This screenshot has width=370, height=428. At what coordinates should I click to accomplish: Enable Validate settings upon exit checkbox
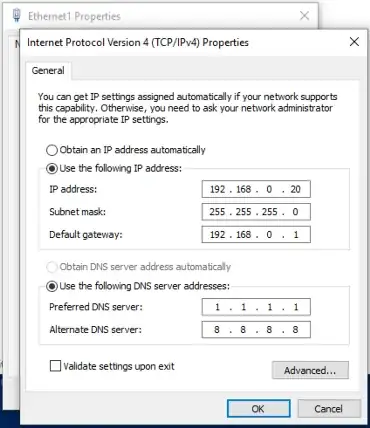click(55, 366)
